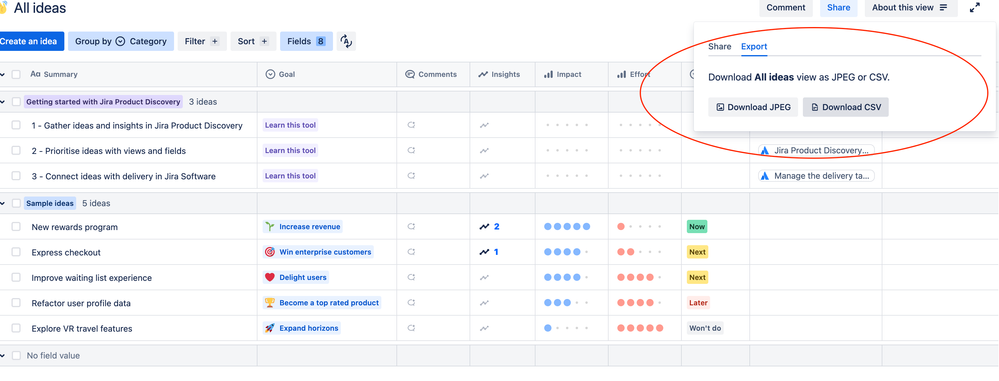The width and height of the screenshot is (999, 381).
Task: Click comment icon for Refactor user profile data
Action: pos(411,303)
